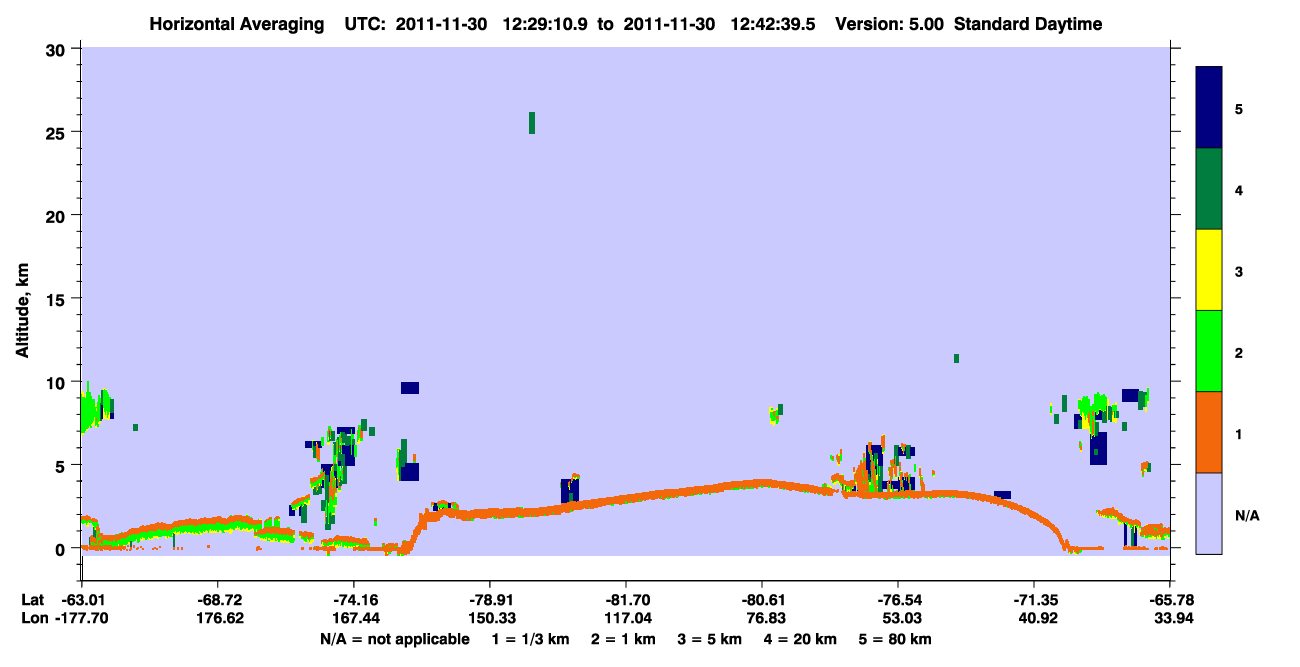
Task: Click the dark blue block near 10 km altitude
Action: 410,388
